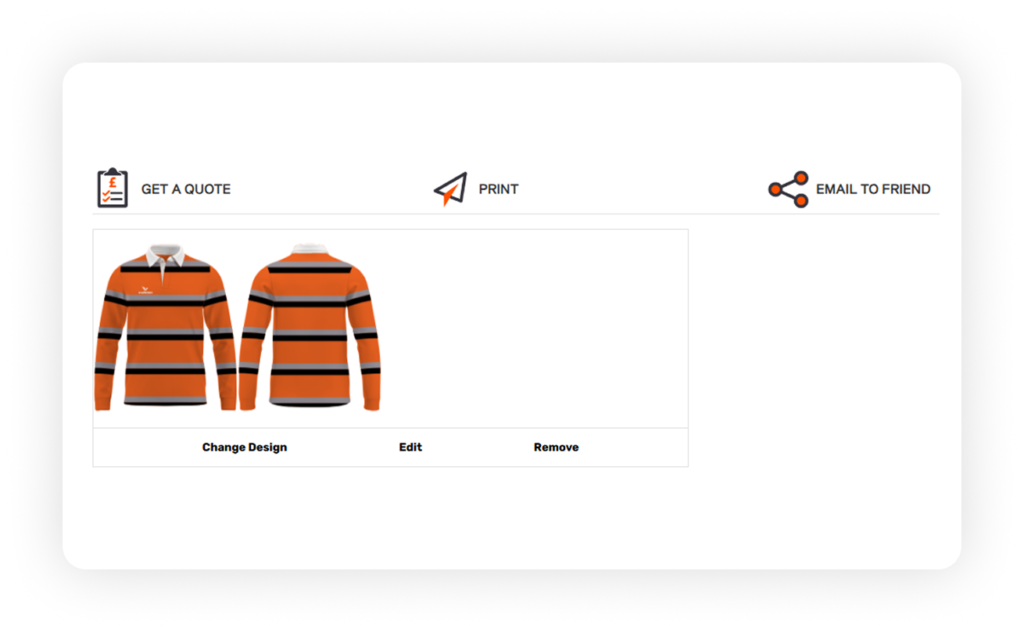The image size is (1024, 632).
Task: Click the share nodes email icon
Action: pyautogui.click(x=788, y=189)
